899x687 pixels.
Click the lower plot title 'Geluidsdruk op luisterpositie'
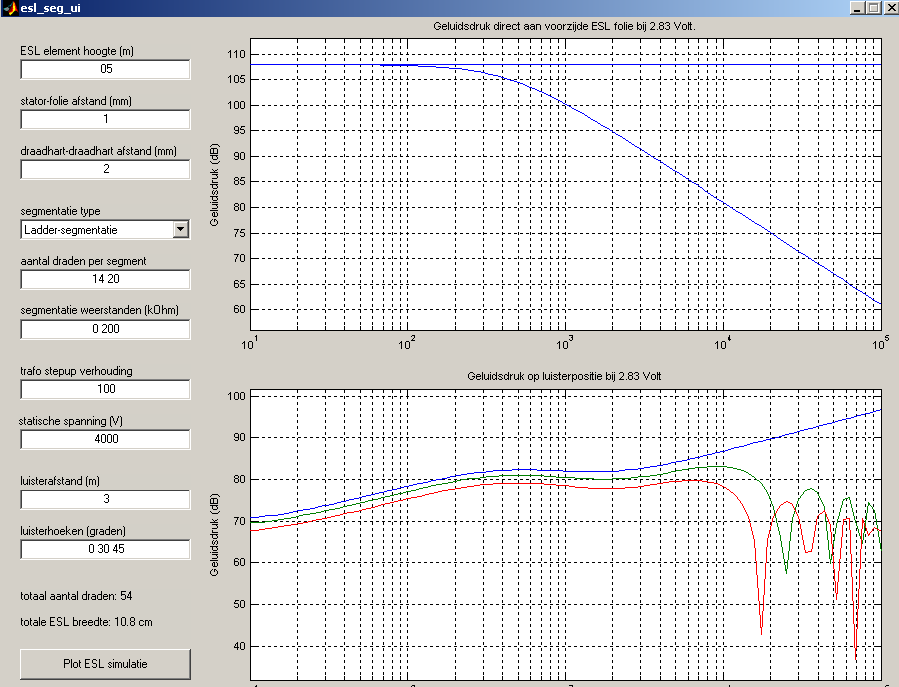564,376
